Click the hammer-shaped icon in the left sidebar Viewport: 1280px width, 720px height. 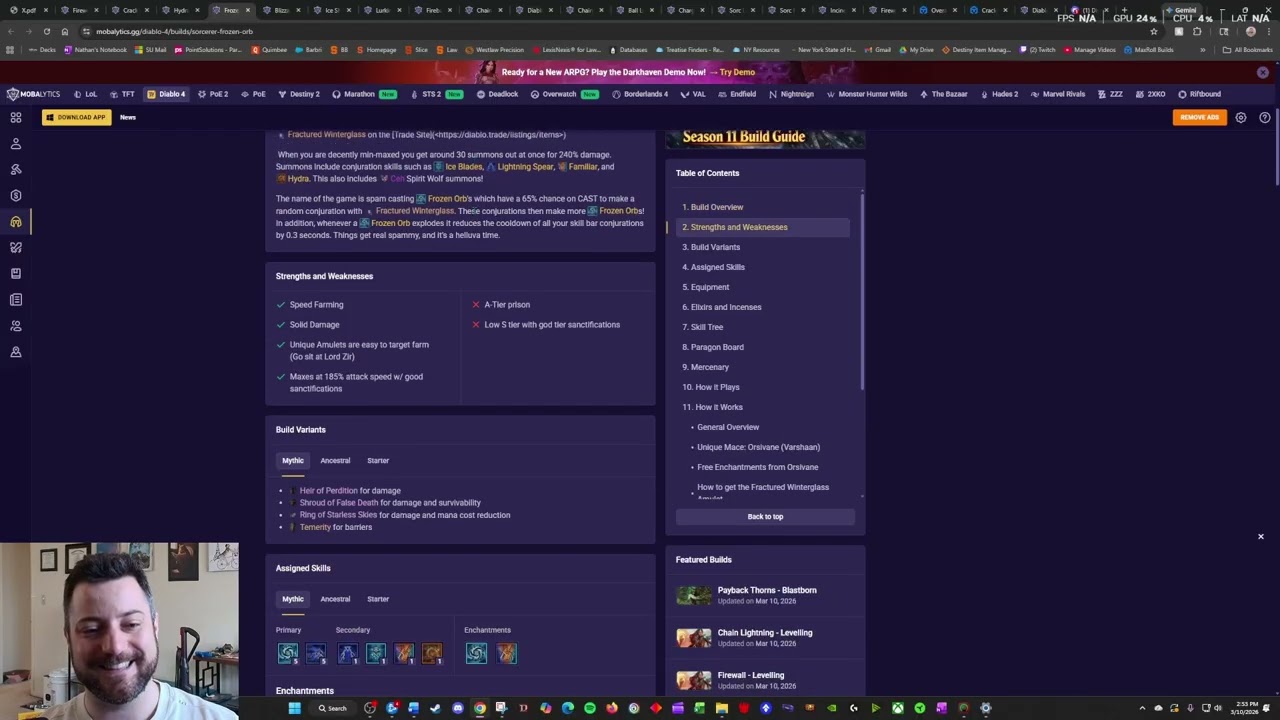pyautogui.click(x=16, y=170)
